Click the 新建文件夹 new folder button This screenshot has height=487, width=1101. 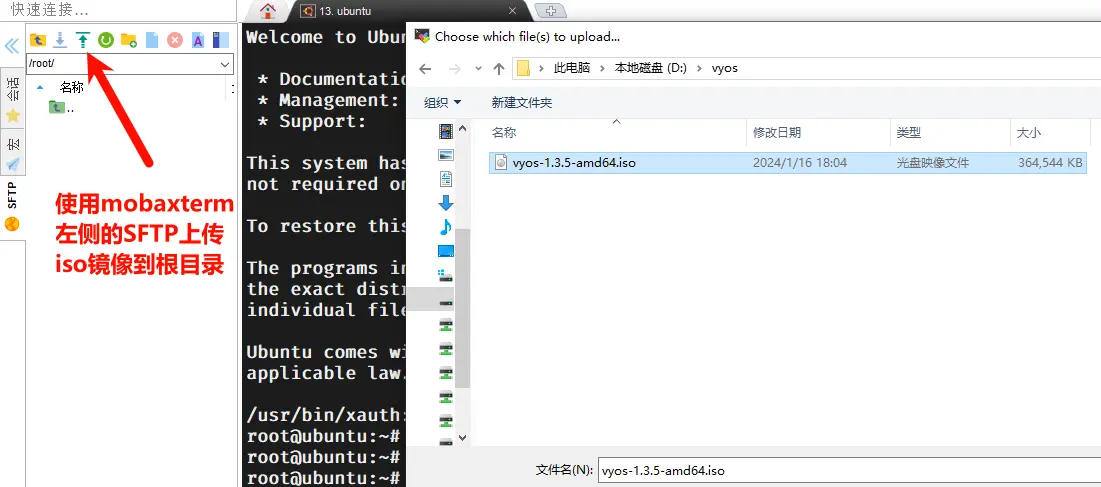coord(522,102)
